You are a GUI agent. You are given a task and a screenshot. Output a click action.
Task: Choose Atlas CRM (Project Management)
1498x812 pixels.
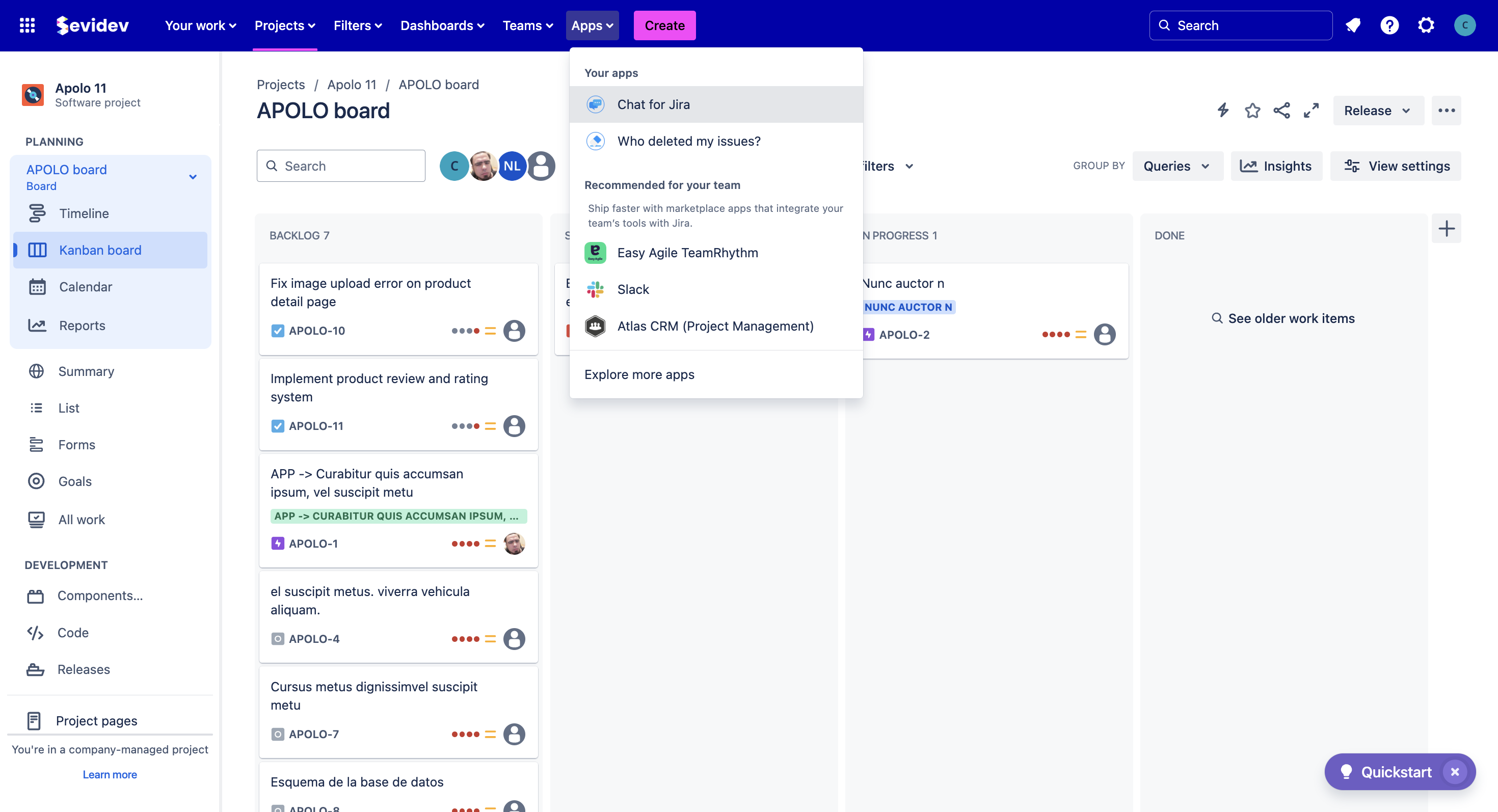(x=716, y=326)
